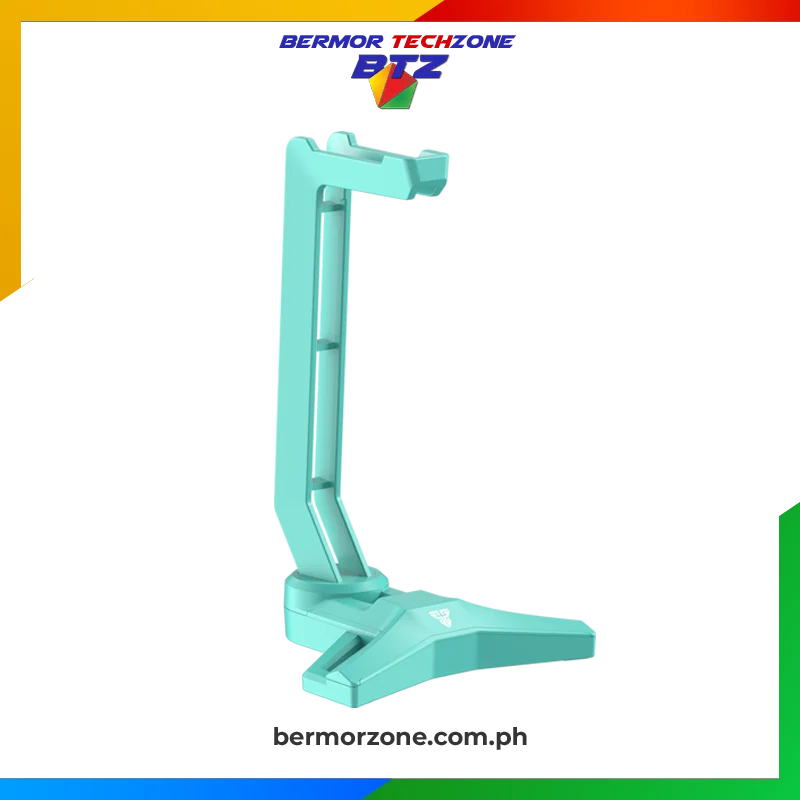Click the yellow bar at top-left corner
Screen dimensions: 800x800
(x=200, y=10)
